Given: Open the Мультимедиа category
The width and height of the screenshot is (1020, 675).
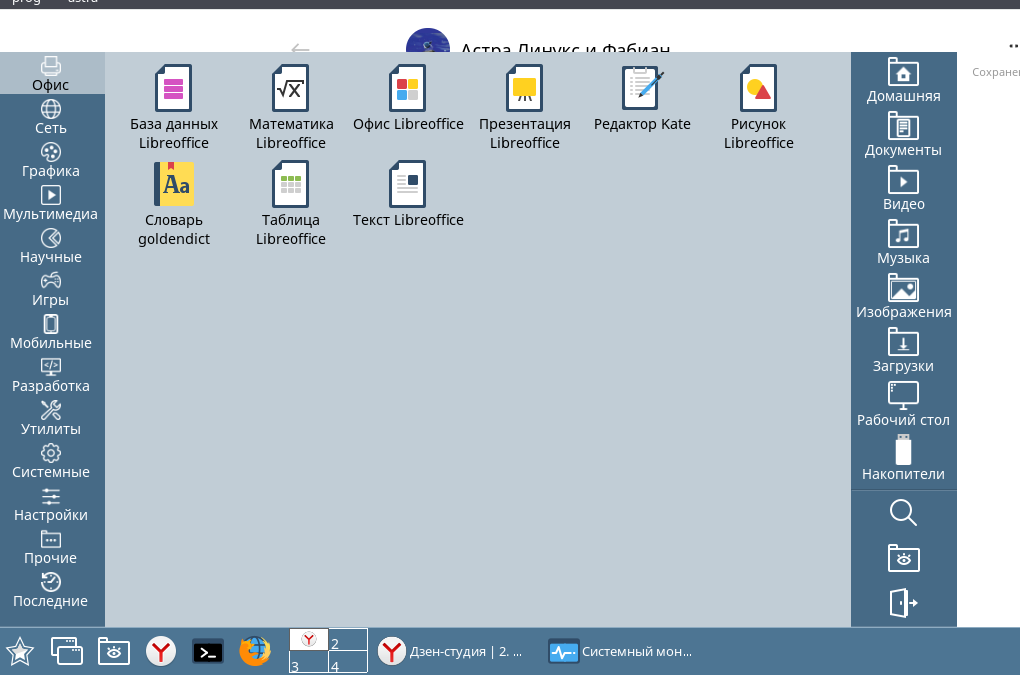Looking at the screenshot, I should (51, 203).
